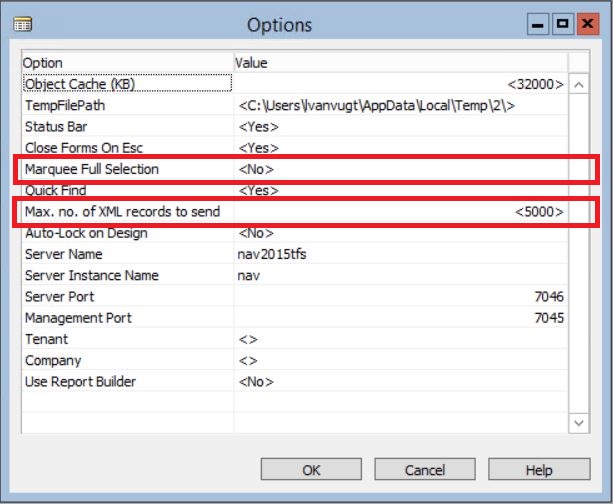613x504 pixels.
Task: Toggle the Status Bar <Yes> value
Action: point(401,126)
